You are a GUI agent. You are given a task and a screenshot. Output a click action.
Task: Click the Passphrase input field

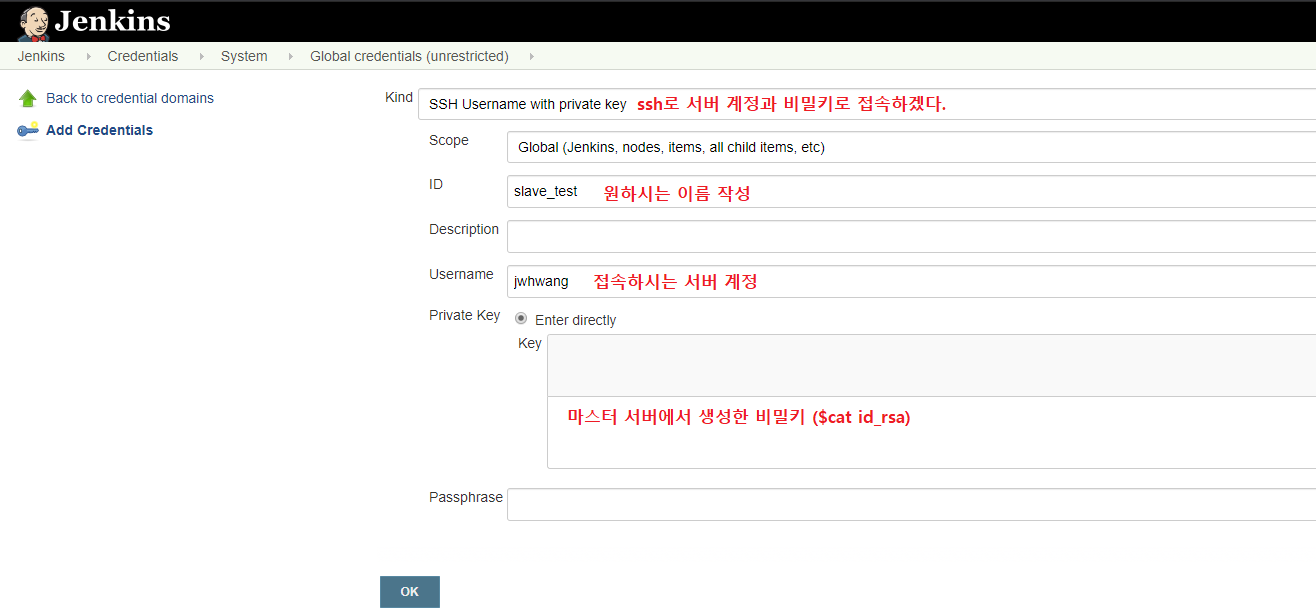911,504
